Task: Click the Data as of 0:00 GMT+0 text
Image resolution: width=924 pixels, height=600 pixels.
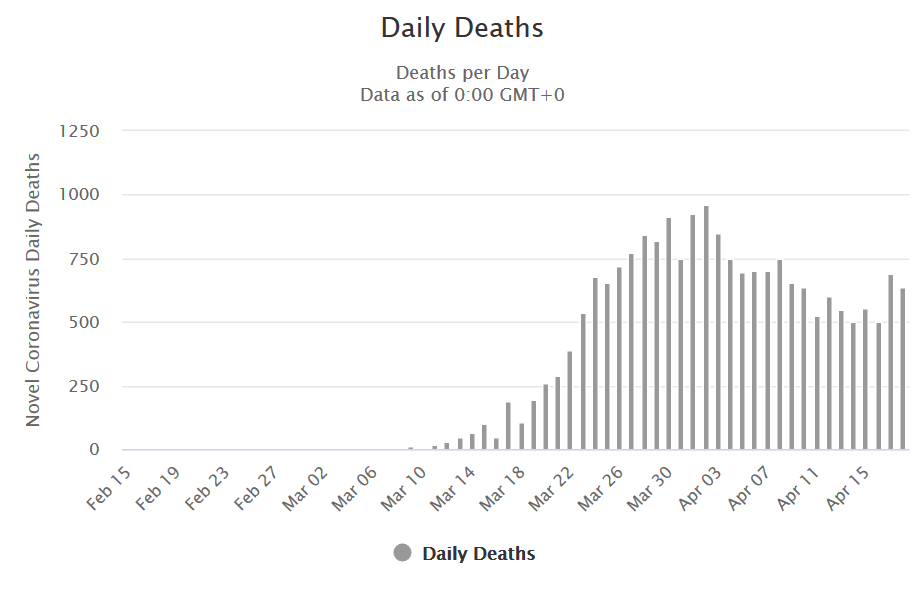Action: point(462,95)
